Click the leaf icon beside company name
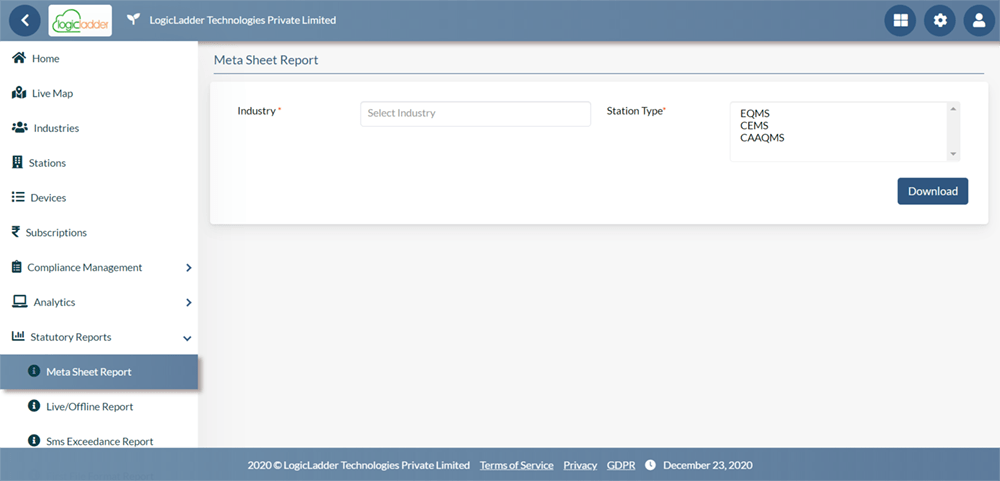 133,20
